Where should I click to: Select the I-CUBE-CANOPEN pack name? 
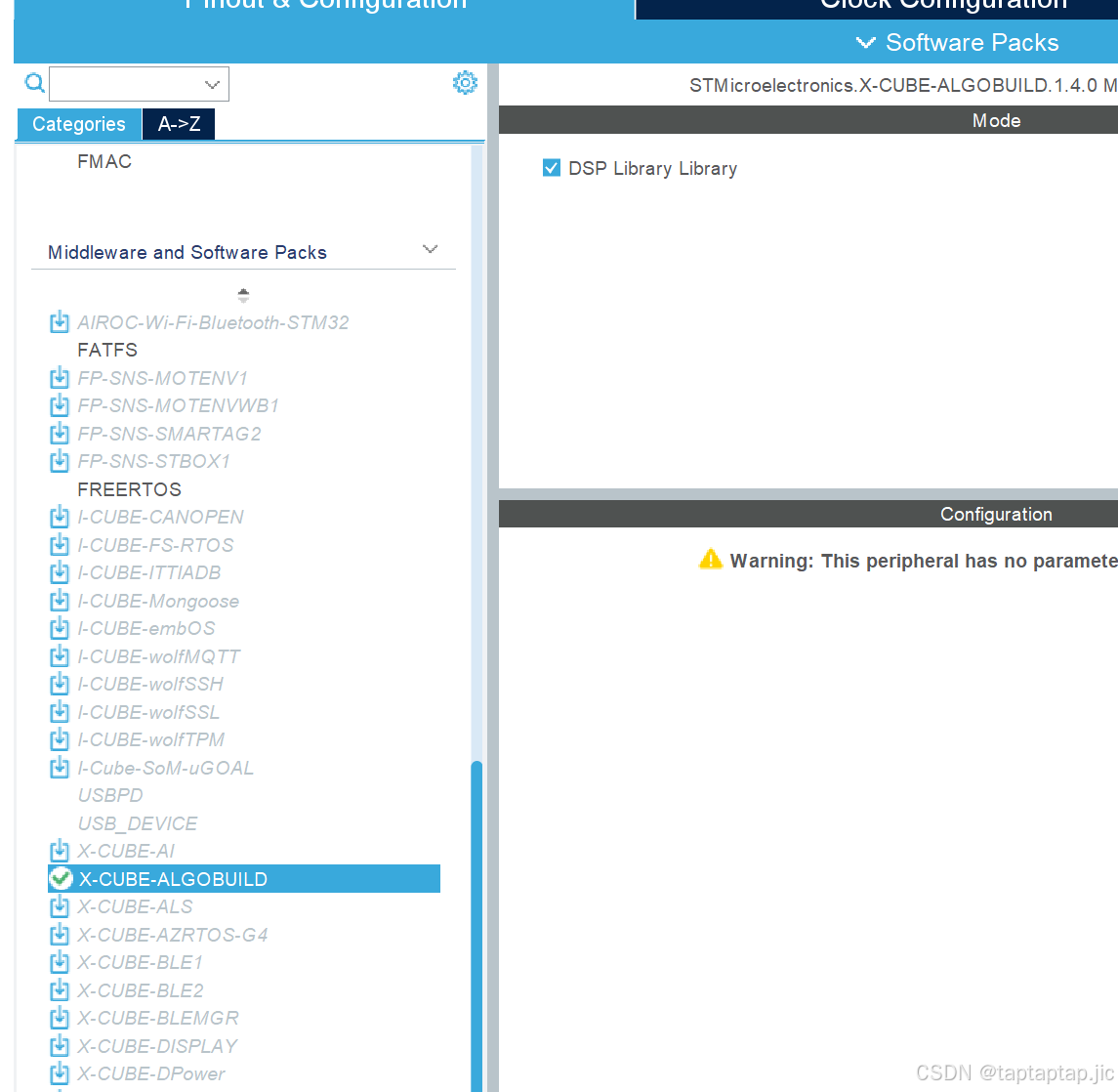(x=160, y=517)
